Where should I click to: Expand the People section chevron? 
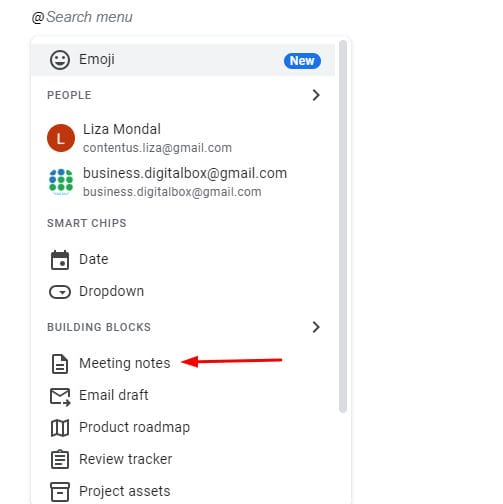[316, 95]
